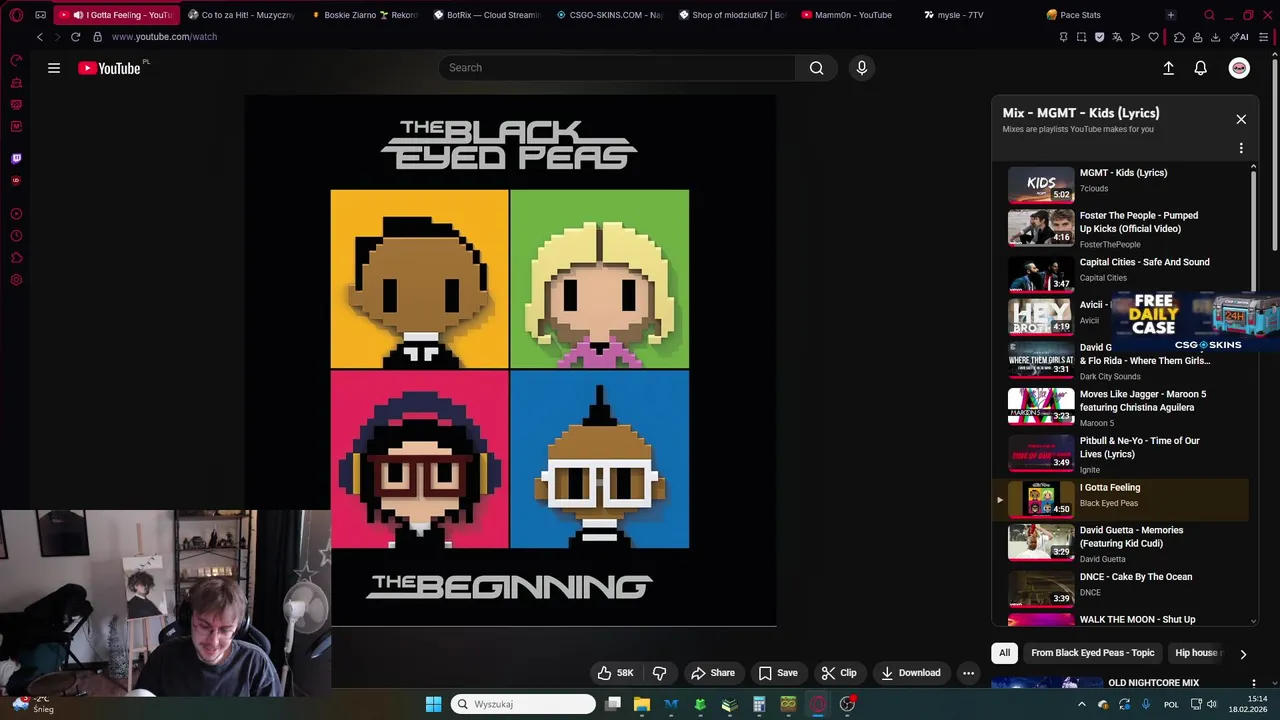Open sidebar Settings gear icon
The width and height of the screenshot is (1280, 720).
[x=16, y=280]
